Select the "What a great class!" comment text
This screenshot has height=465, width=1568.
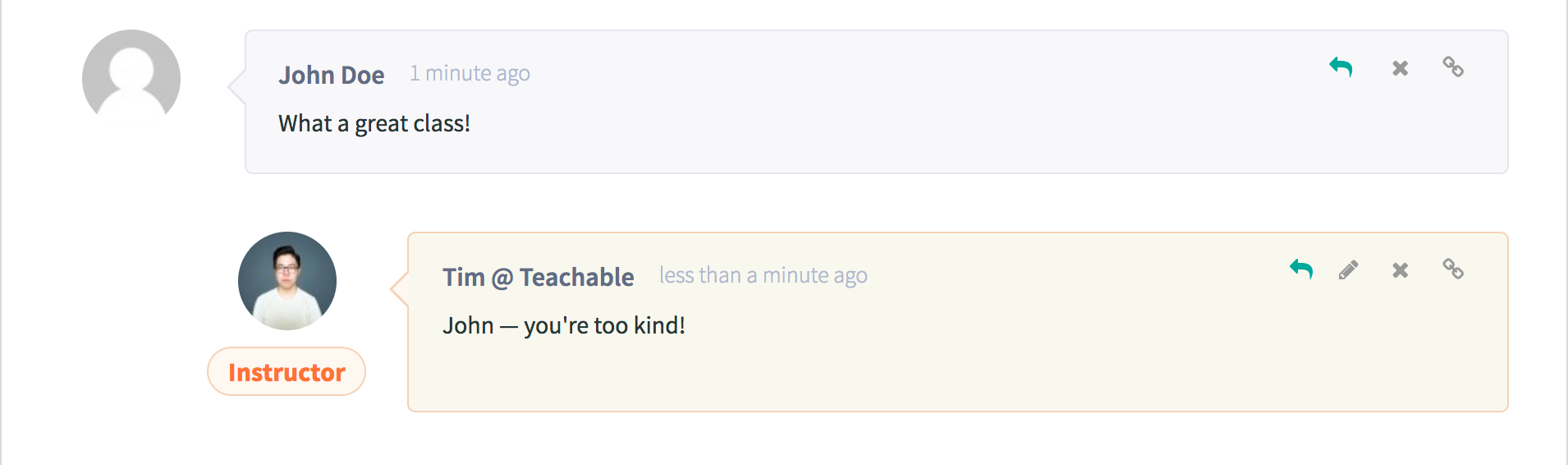coord(374,123)
